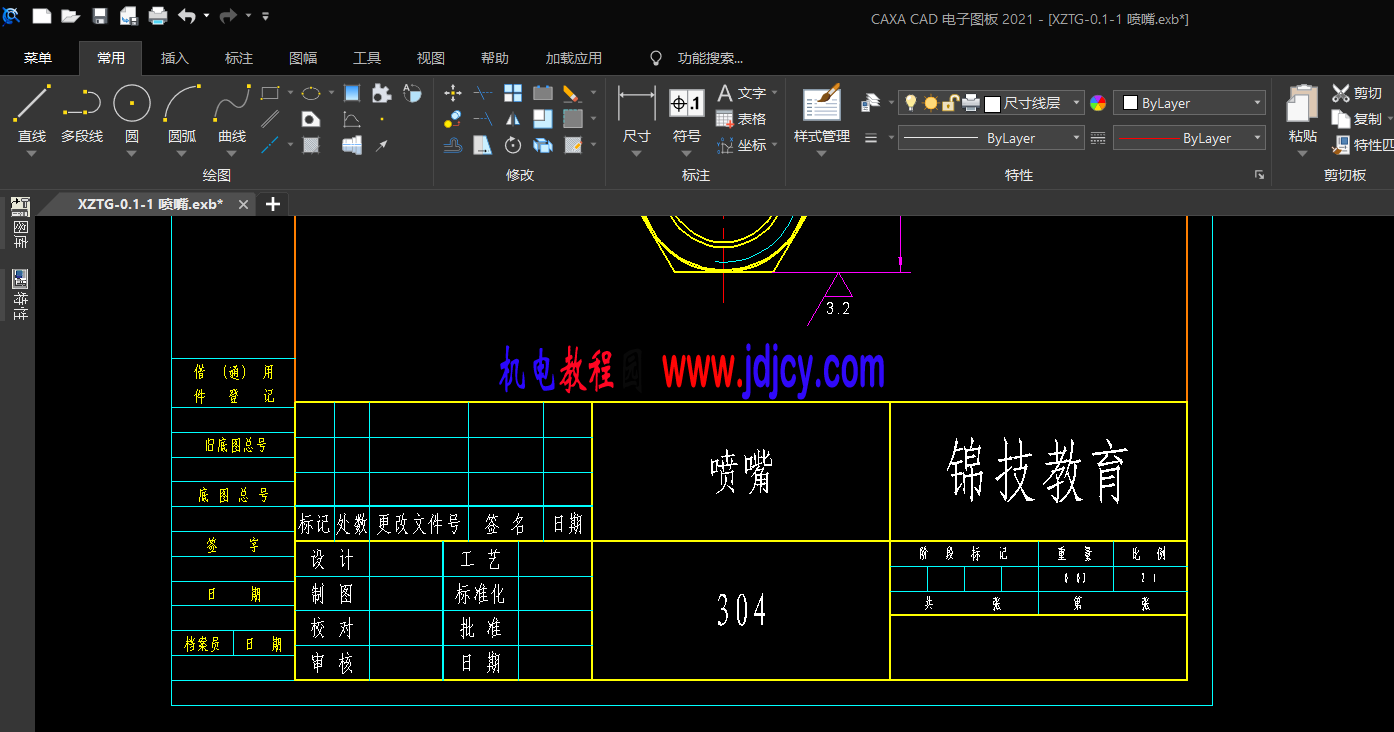The height and width of the screenshot is (732, 1394).
Task: Toggle layer freeze sun icon
Action: pyautogui.click(x=931, y=103)
